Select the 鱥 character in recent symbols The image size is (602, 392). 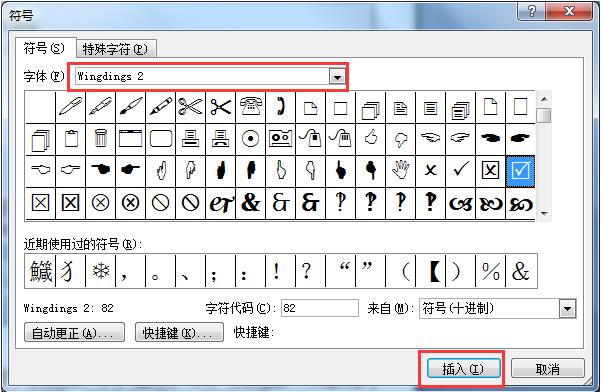[x=40, y=271]
